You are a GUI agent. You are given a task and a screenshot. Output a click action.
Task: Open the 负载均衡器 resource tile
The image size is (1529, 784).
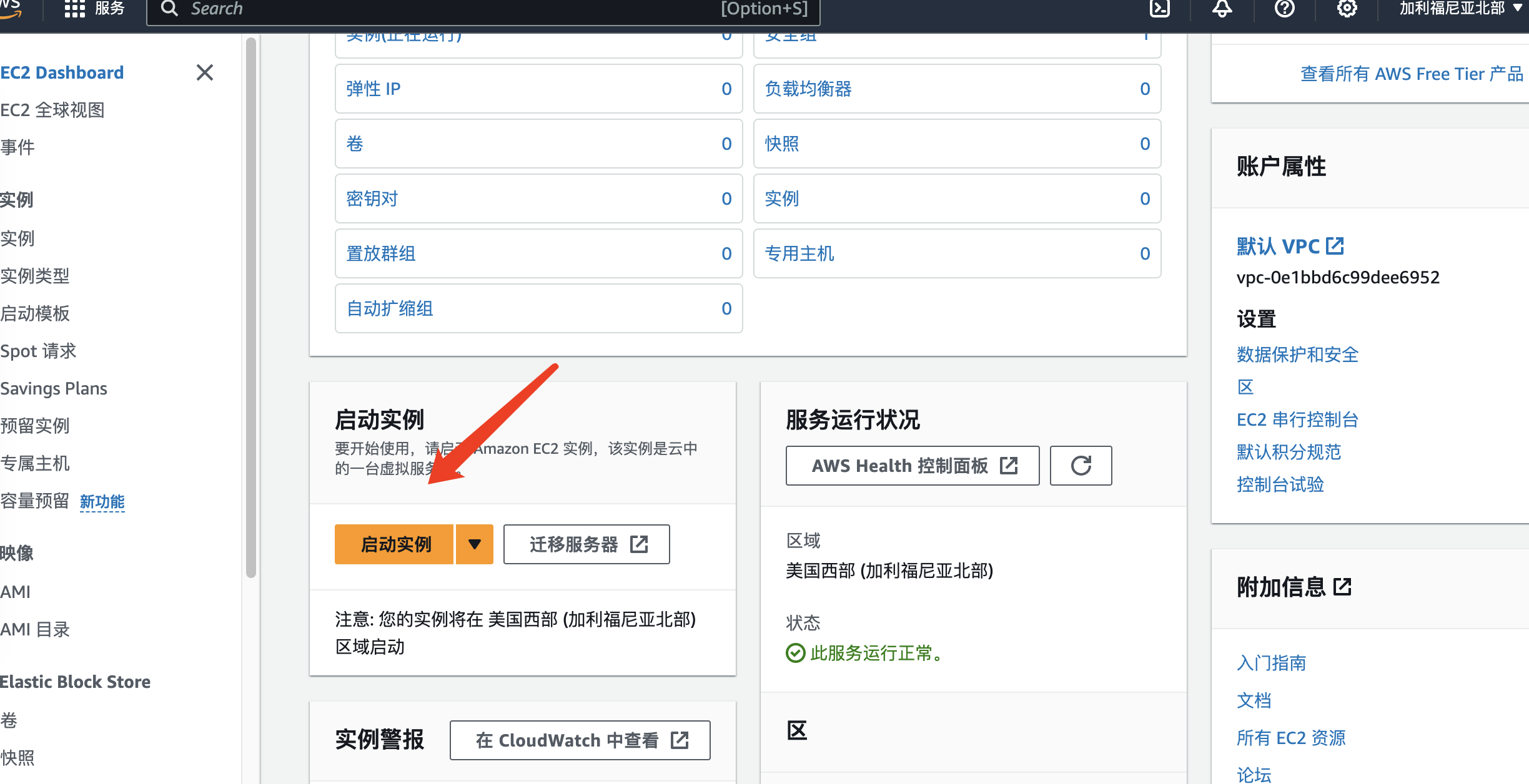tap(957, 89)
